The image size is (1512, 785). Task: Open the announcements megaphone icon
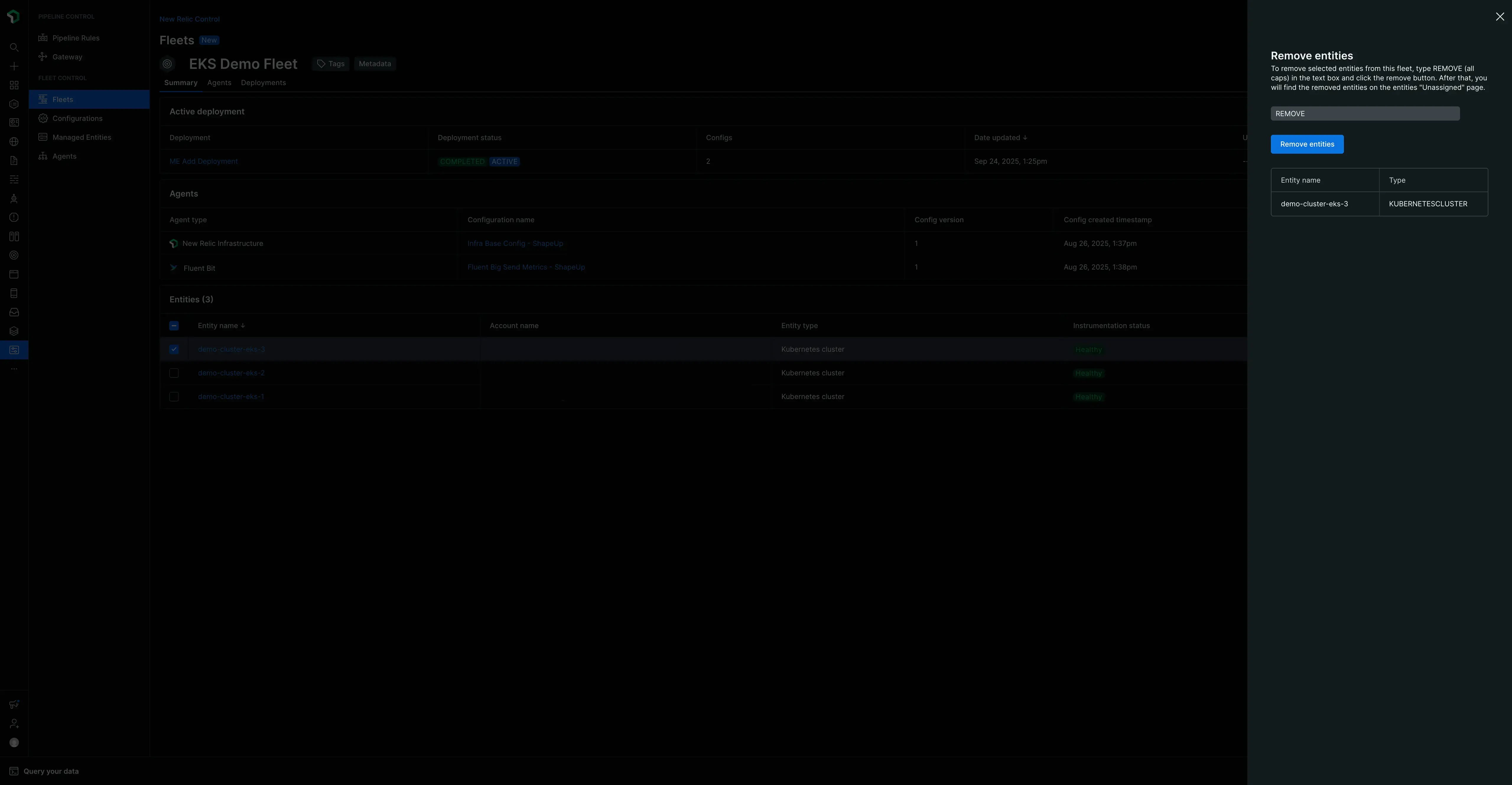pos(14,704)
